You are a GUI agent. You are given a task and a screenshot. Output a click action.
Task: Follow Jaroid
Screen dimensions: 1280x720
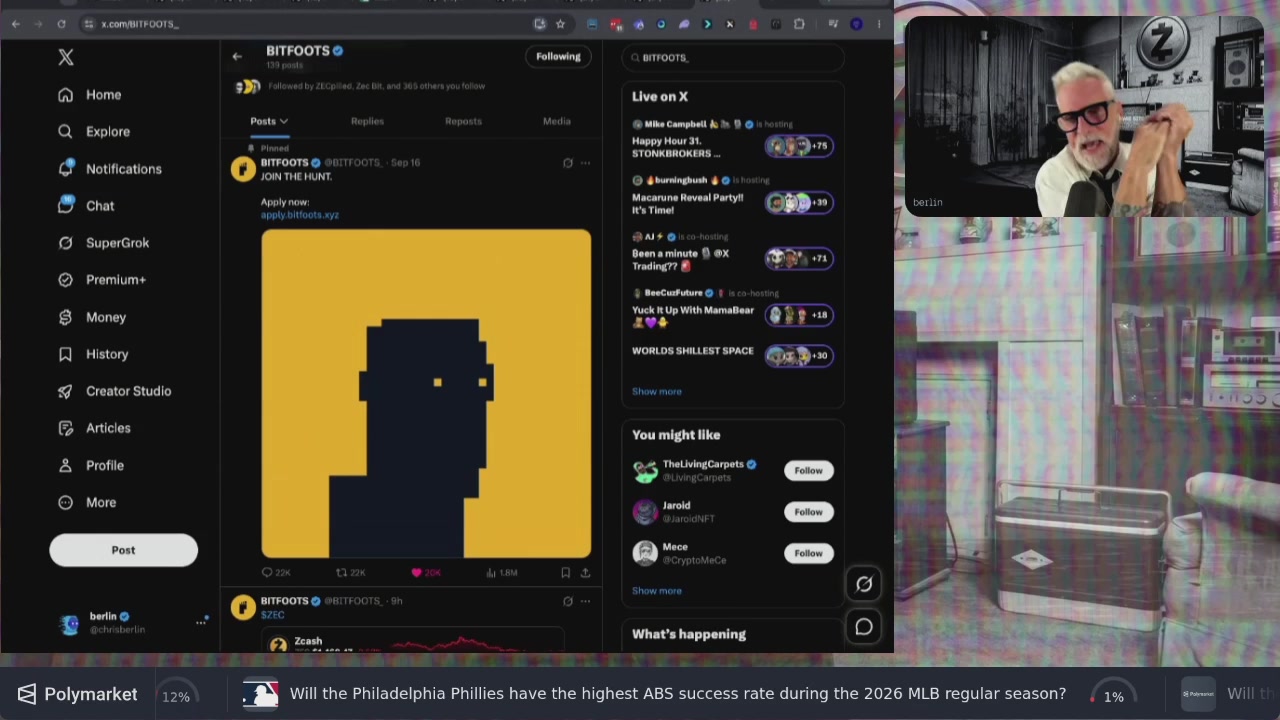click(x=808, y=512)
